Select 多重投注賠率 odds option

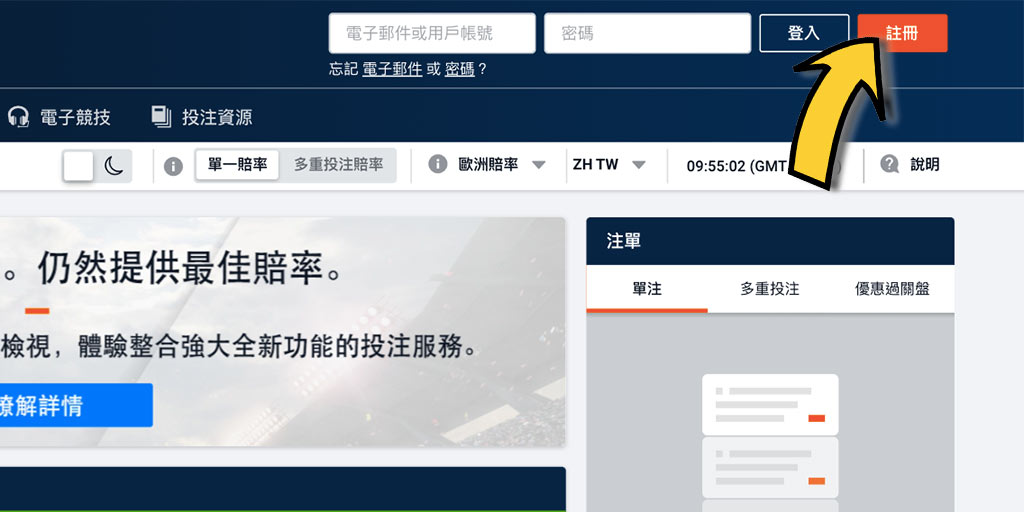tap(338, 165)
